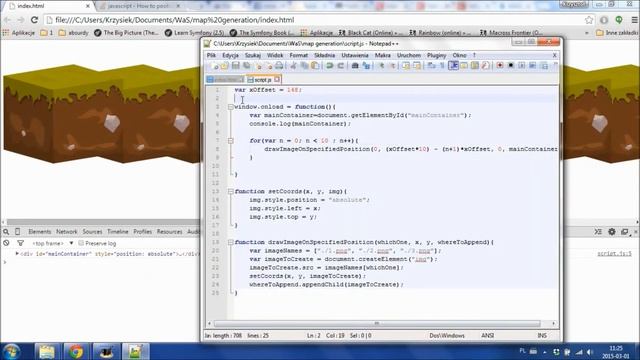This screenshot has width=640, height=360.
Task: Clear the console with the clear icon
Action: (6, 243)
